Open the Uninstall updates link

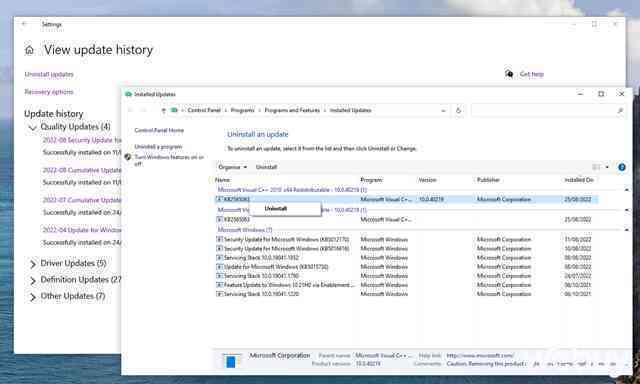point(49,74)
